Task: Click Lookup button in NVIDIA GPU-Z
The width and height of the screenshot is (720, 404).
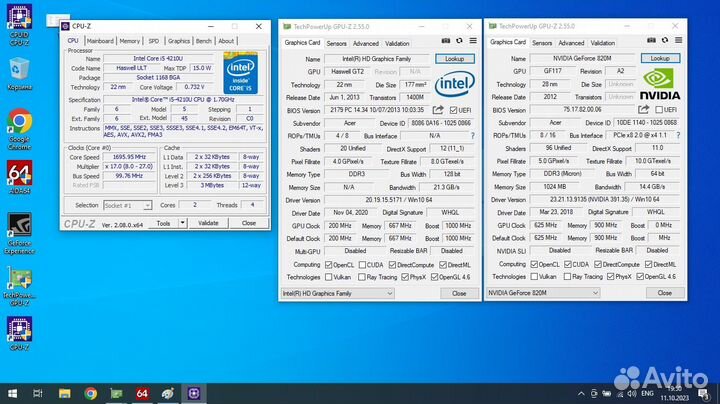Action: (660, 58)
